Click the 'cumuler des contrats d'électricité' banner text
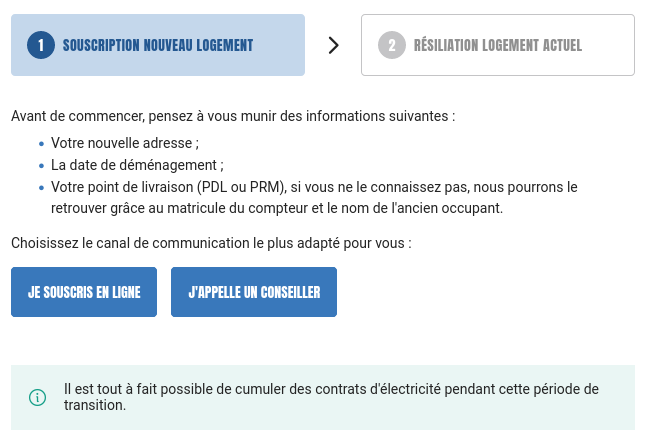Image resolution: width=646 pixels, height=430 pixels. [x=329, y=388]
